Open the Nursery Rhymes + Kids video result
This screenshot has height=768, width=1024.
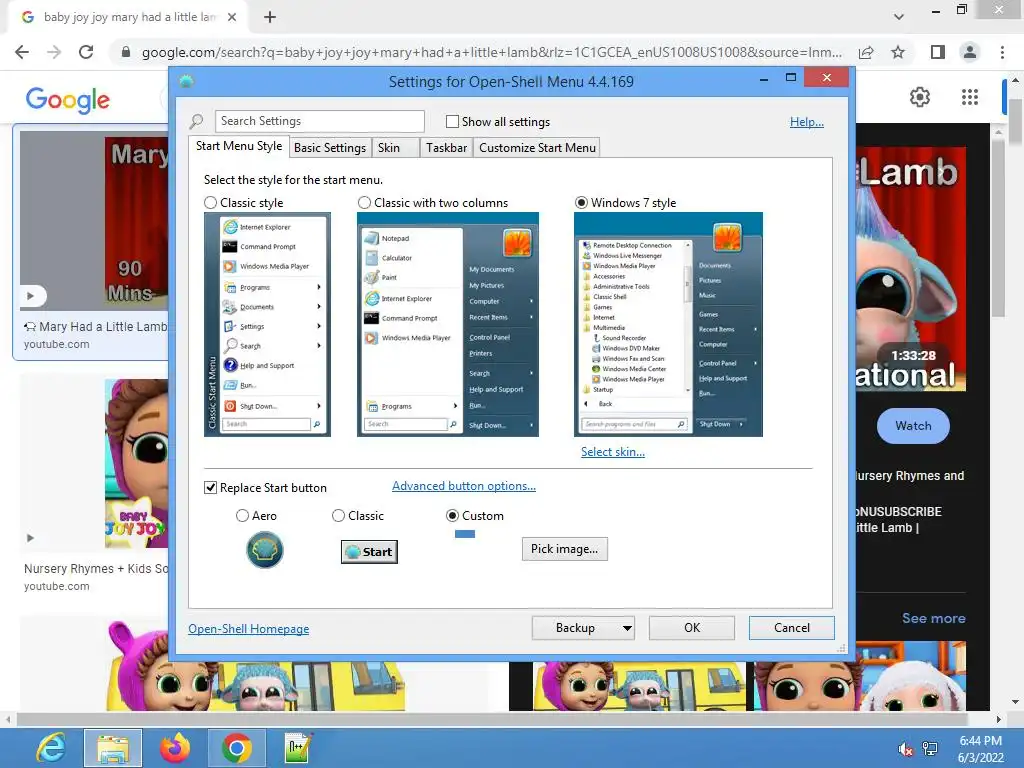point(95,483)
